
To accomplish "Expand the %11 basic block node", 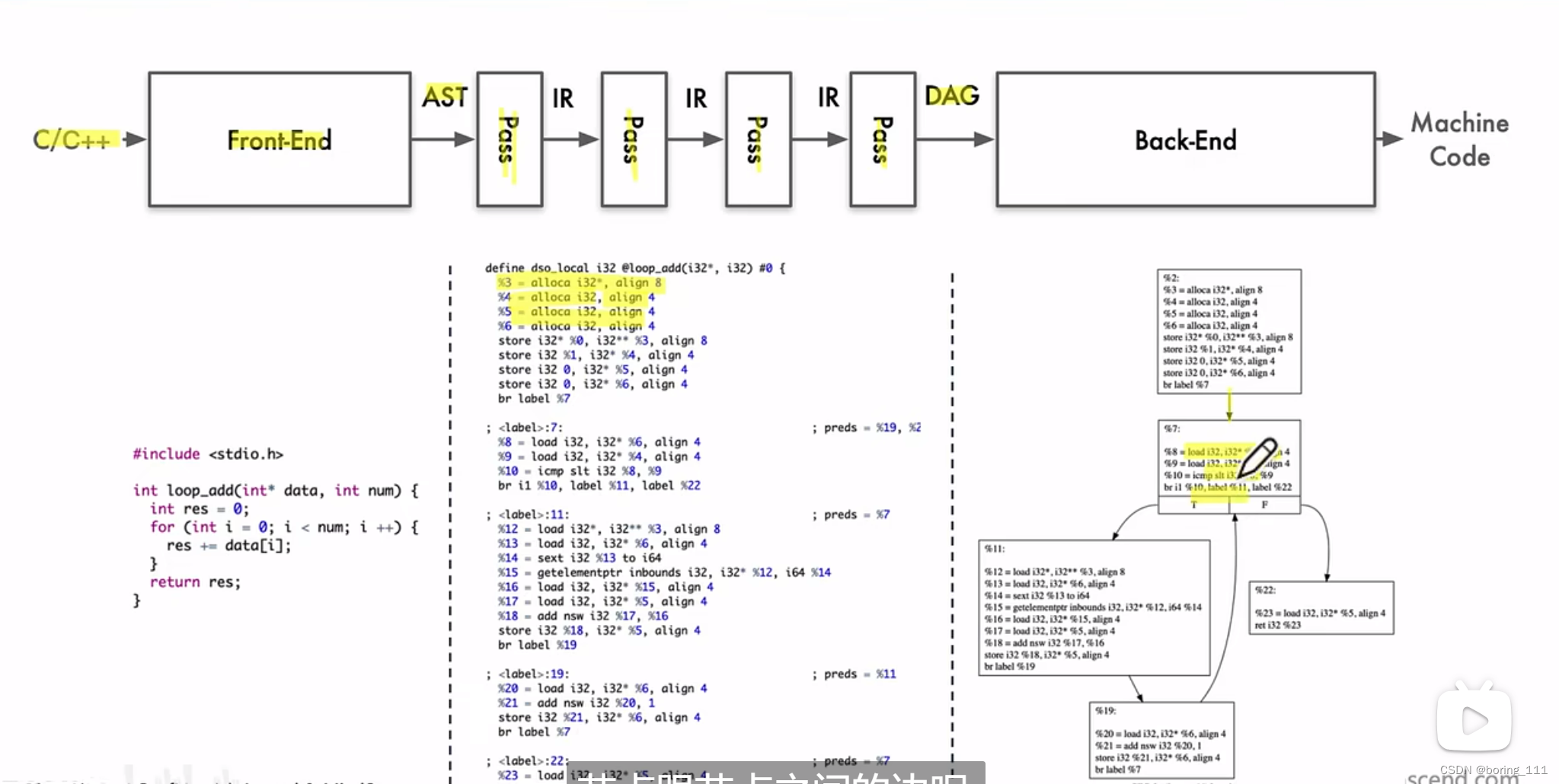I will pos(1093,605).
